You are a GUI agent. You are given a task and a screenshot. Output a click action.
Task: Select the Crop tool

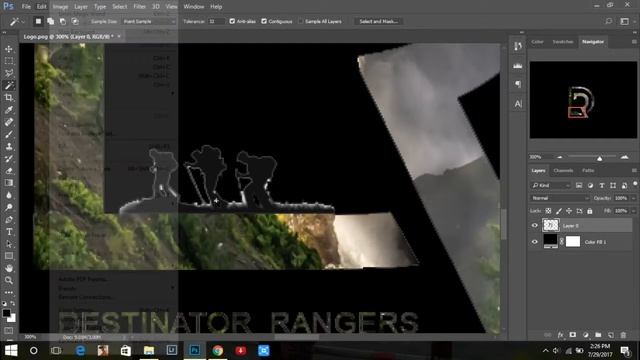point(9,98)
